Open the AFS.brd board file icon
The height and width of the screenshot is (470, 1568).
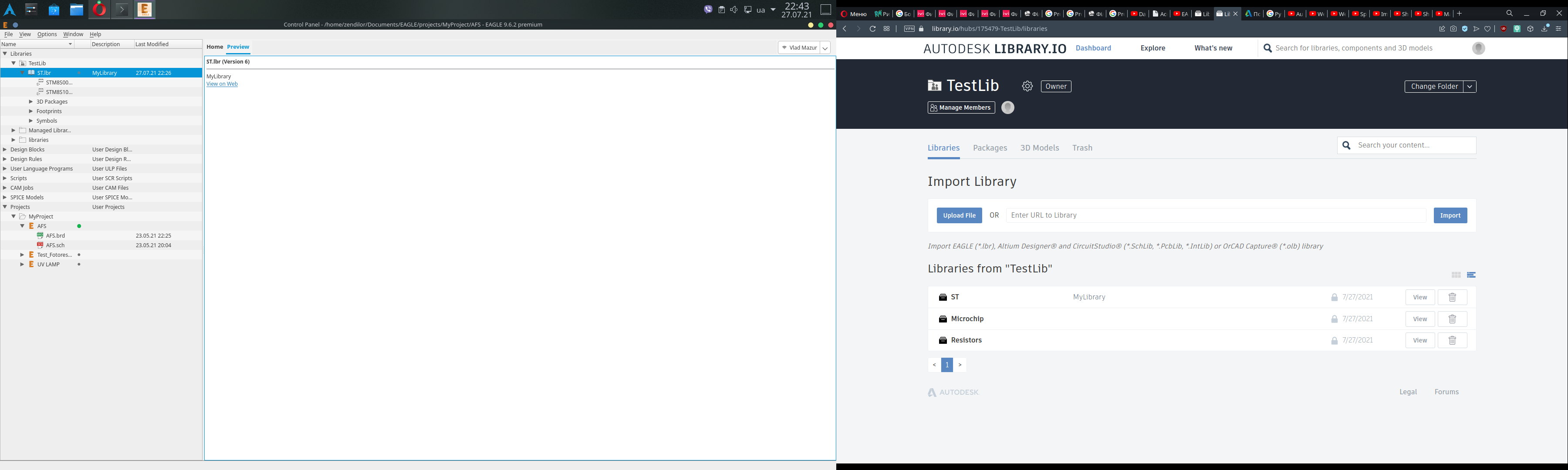coord(40,235)
